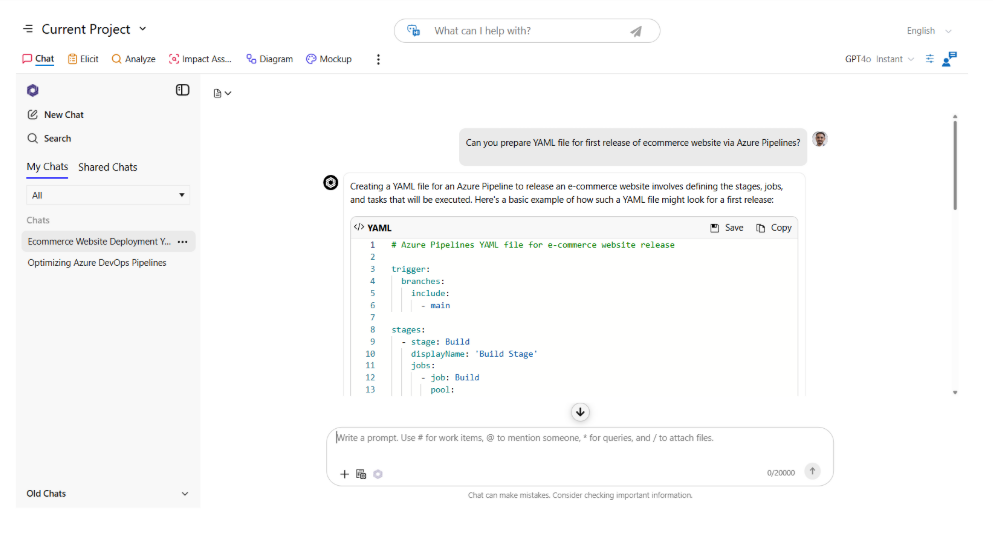Open options for Ecommerce Website Deployment chat
The width and height of the screenshot is (1007, 533).
(182, 242)
